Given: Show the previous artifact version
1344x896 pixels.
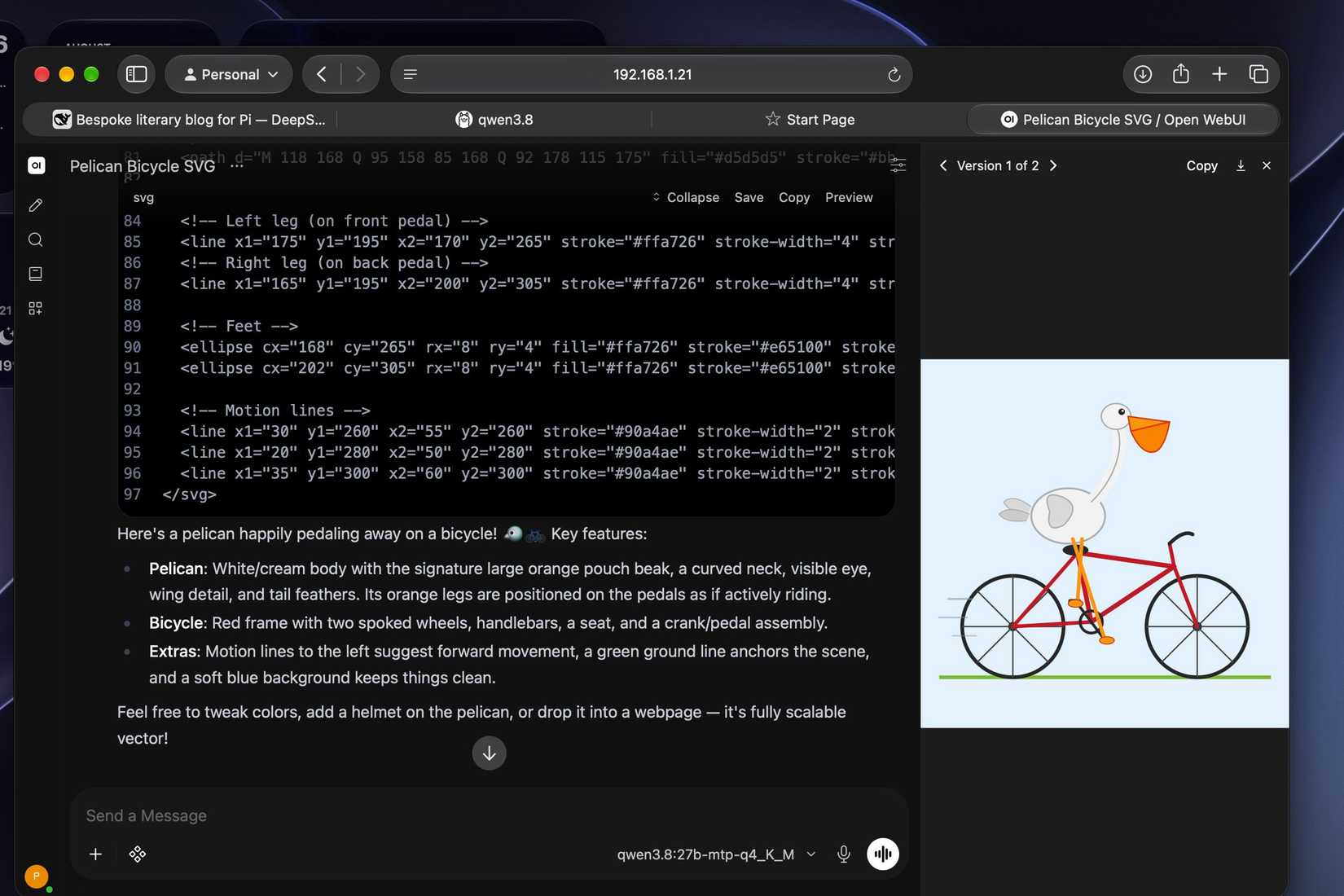Looking at the screenshot, I should coord(943,165).
